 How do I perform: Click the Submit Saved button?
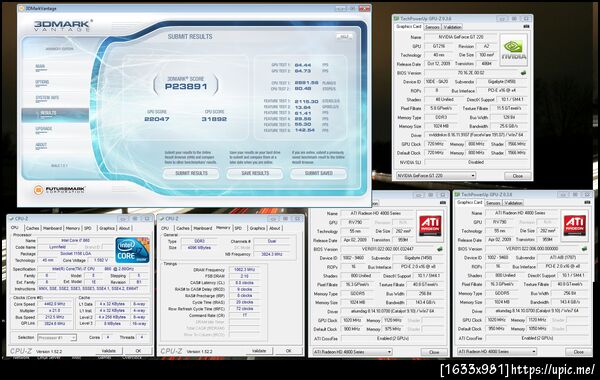click(x=318, y=173)
